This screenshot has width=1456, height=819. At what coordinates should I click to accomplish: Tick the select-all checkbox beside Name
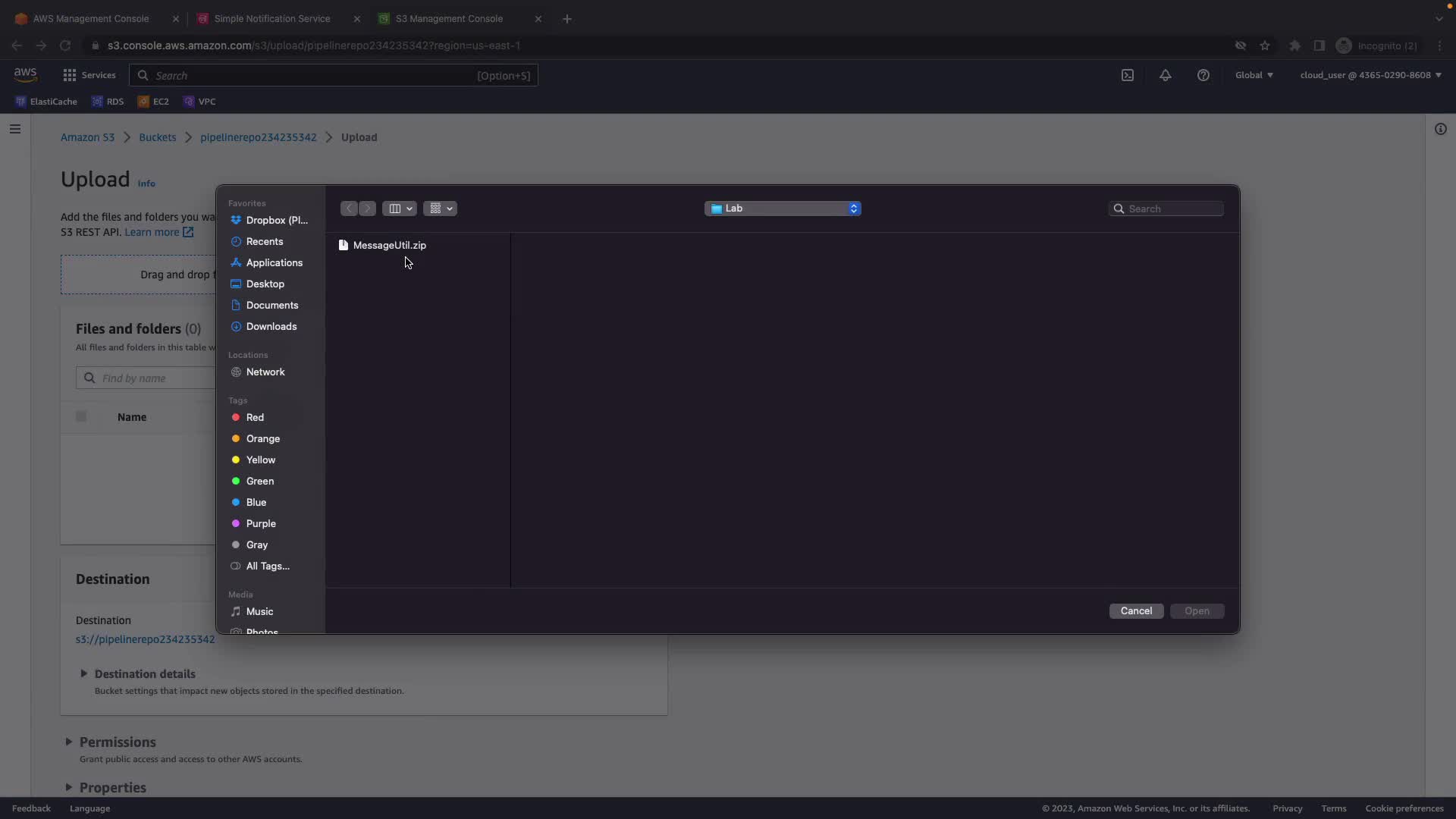point(81,416)
